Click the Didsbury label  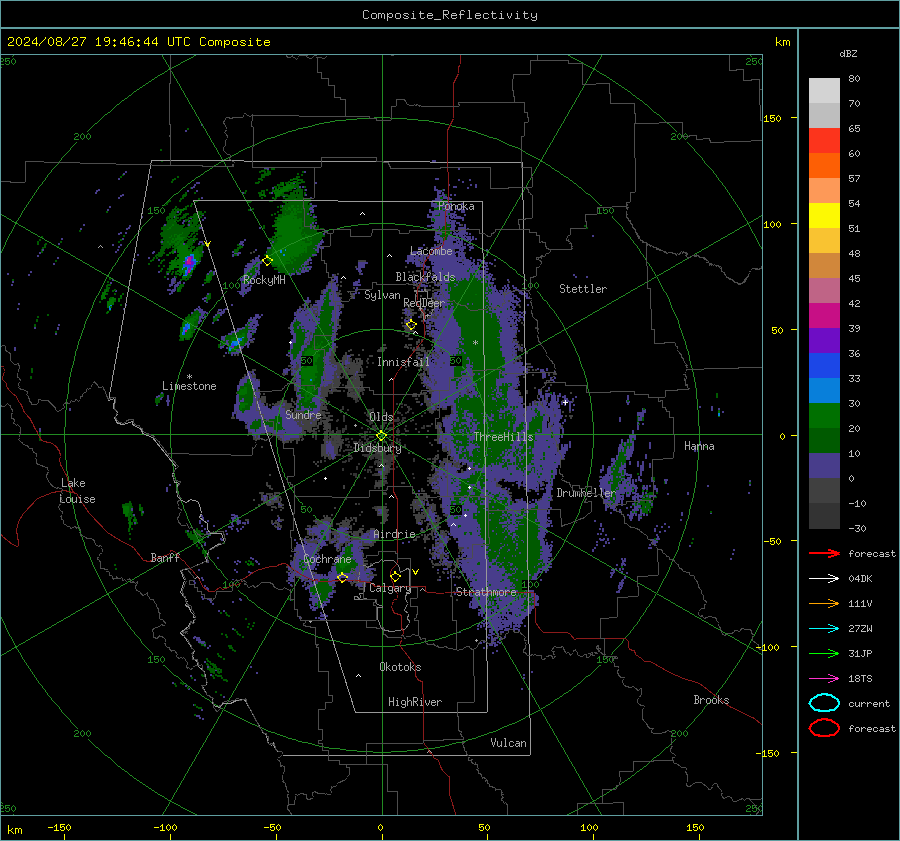click(x=377, y=448)
